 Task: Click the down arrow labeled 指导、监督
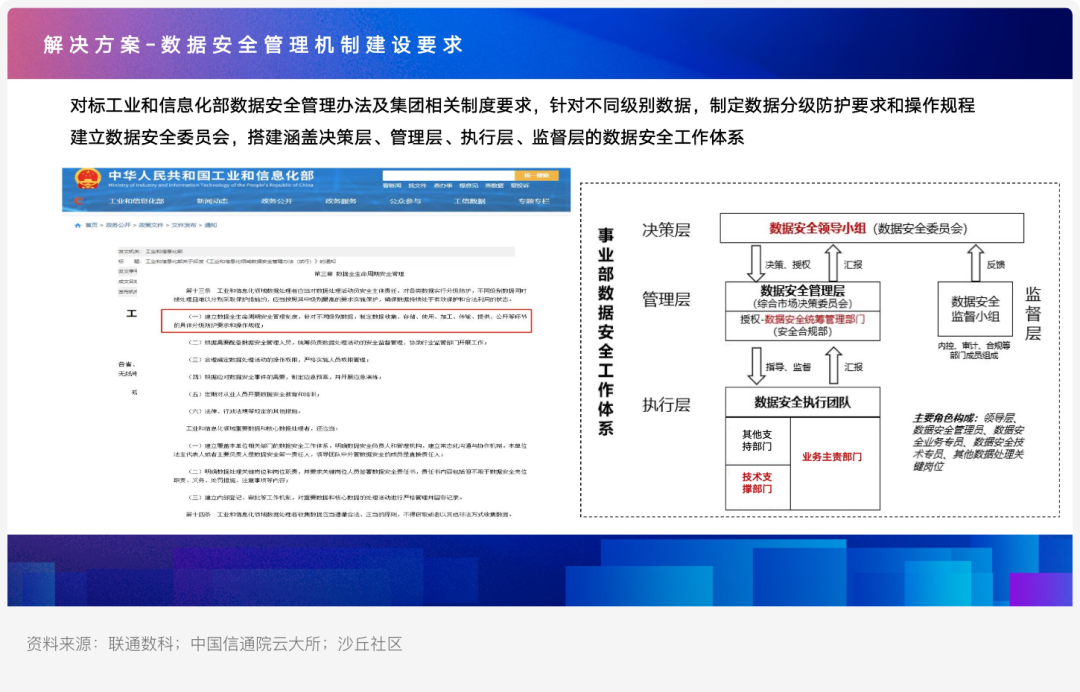tap(753, 366)
